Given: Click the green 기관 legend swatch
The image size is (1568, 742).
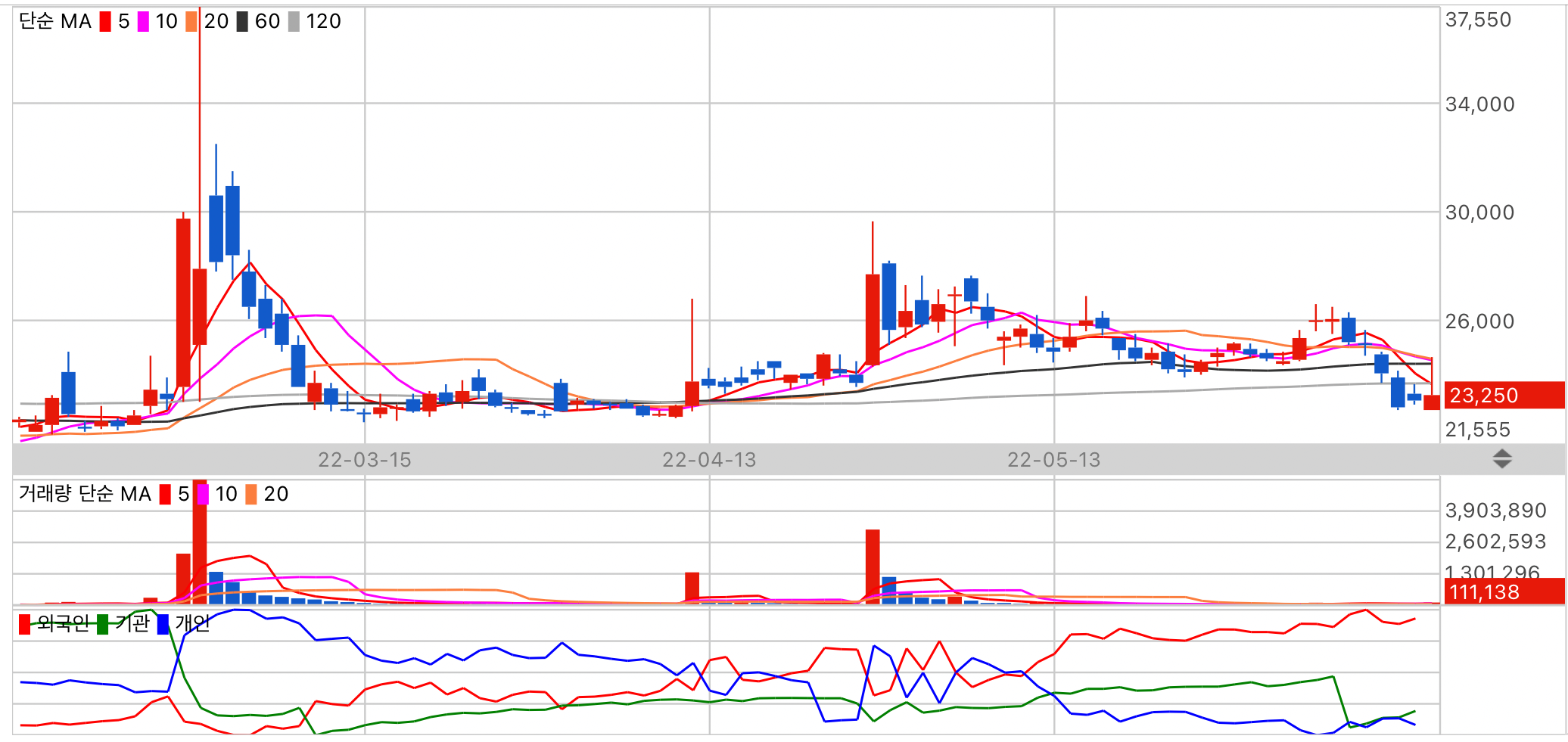Looking at the screenshot, I should [x=103, y=624].
